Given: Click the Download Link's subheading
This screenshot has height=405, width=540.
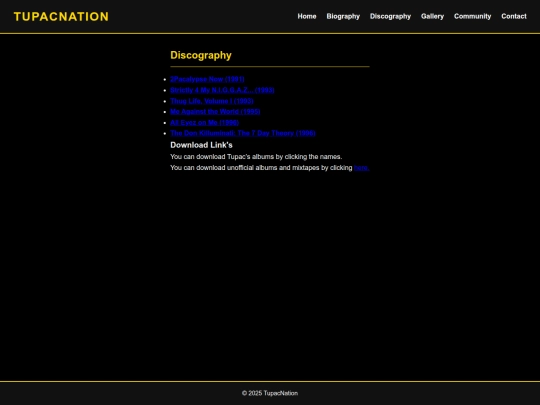Looking at the screenshot, I should coord(201,145).
